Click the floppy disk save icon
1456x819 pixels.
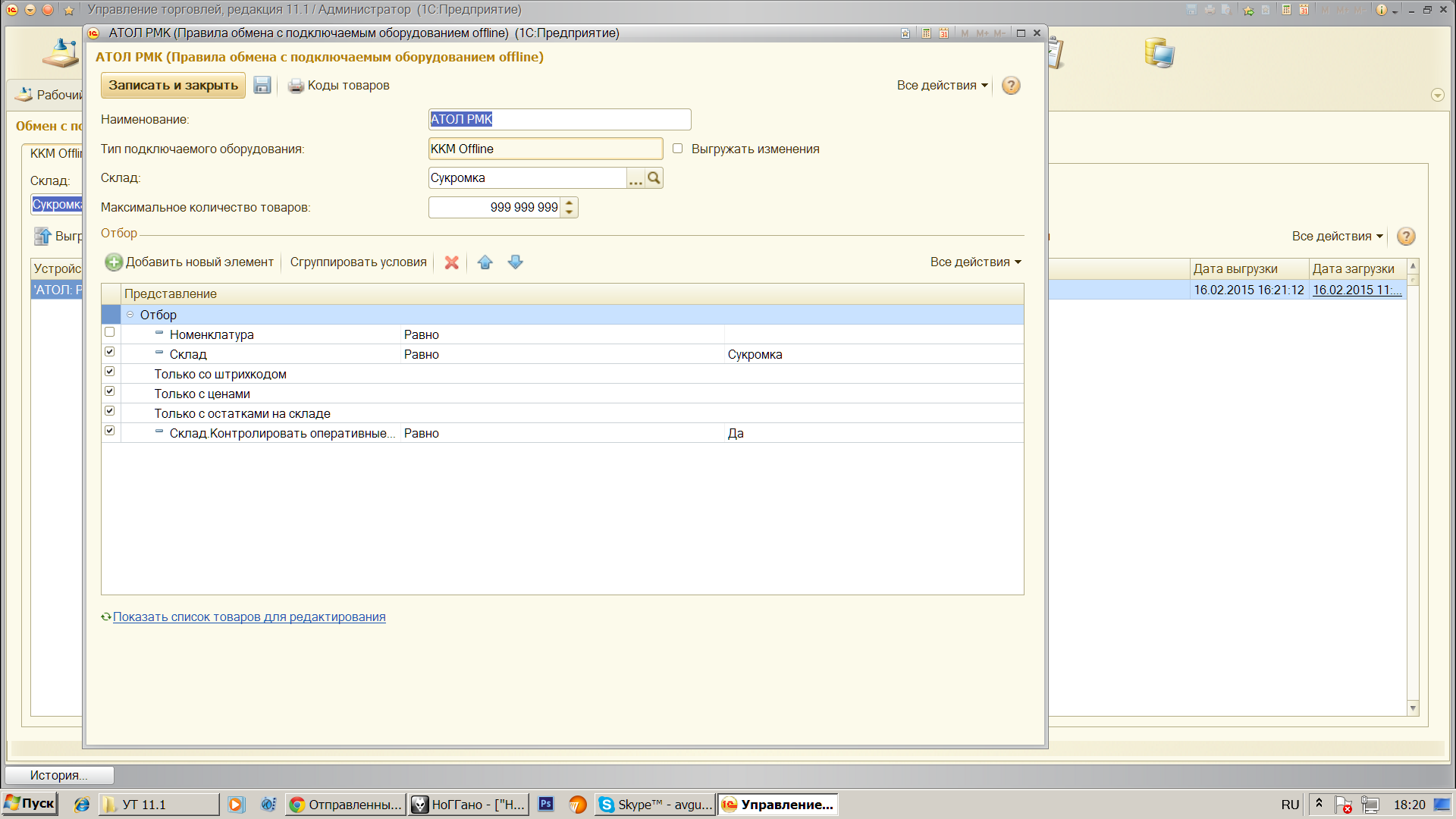point(262,85)
